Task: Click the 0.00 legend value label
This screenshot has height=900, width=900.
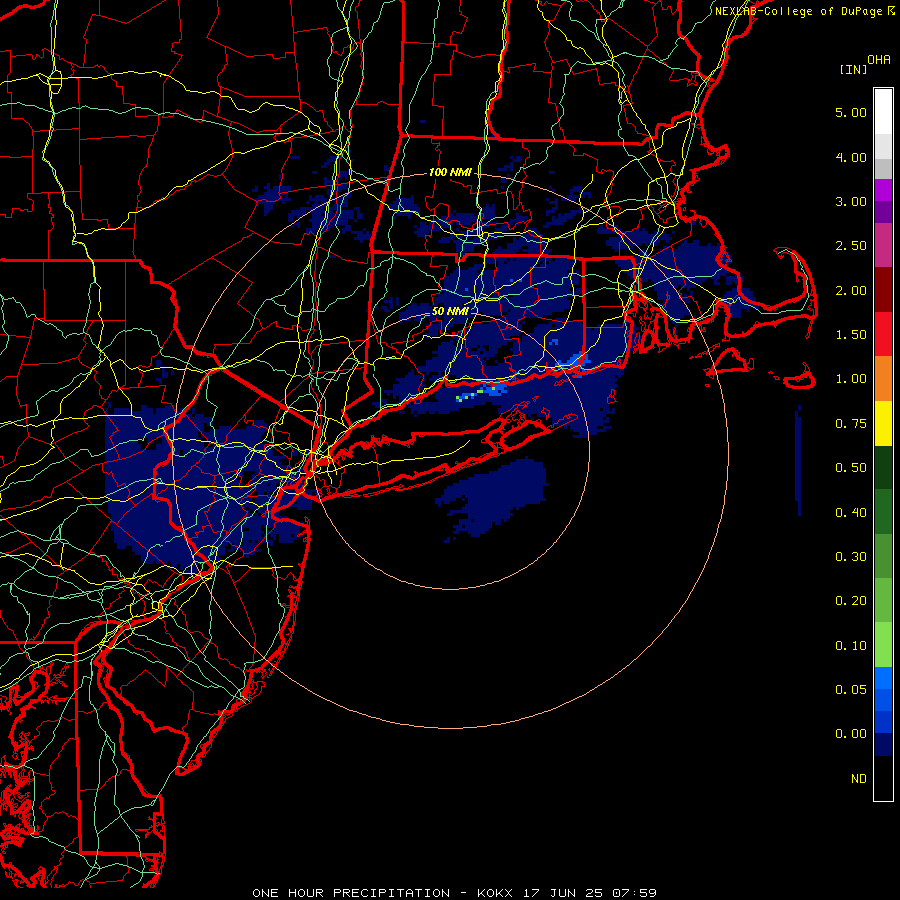Action: 851,734
